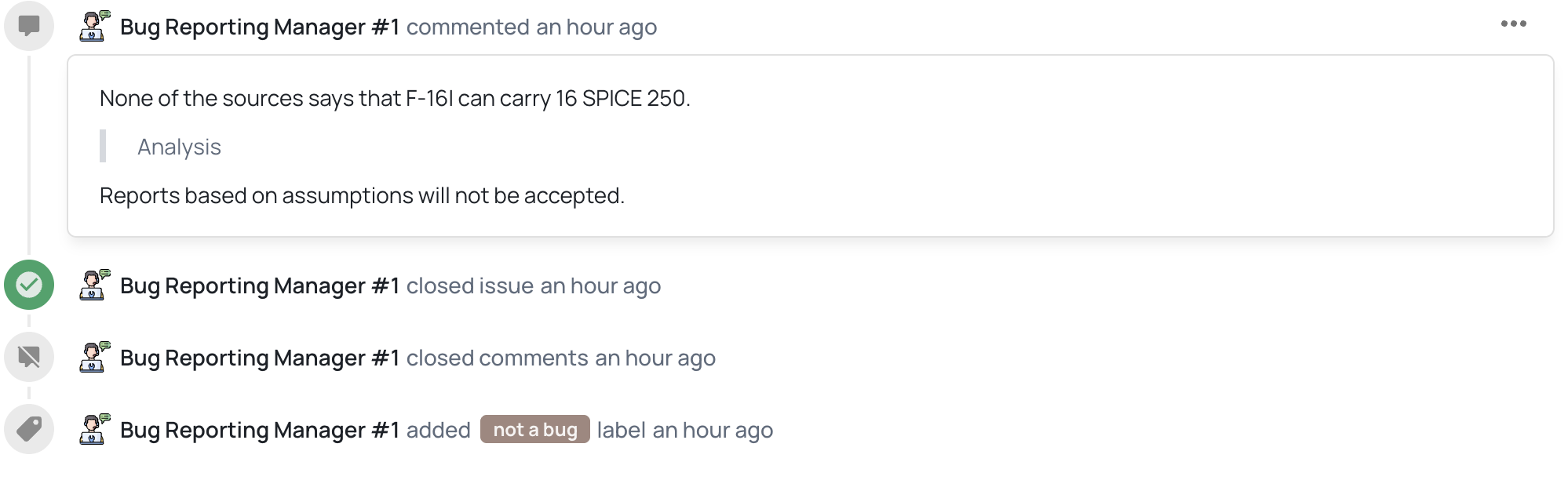Click Bug Reporting Manager #1 in added label row
The width and height of the screenshot is (1568, 480).
click(x=260, y=431)
